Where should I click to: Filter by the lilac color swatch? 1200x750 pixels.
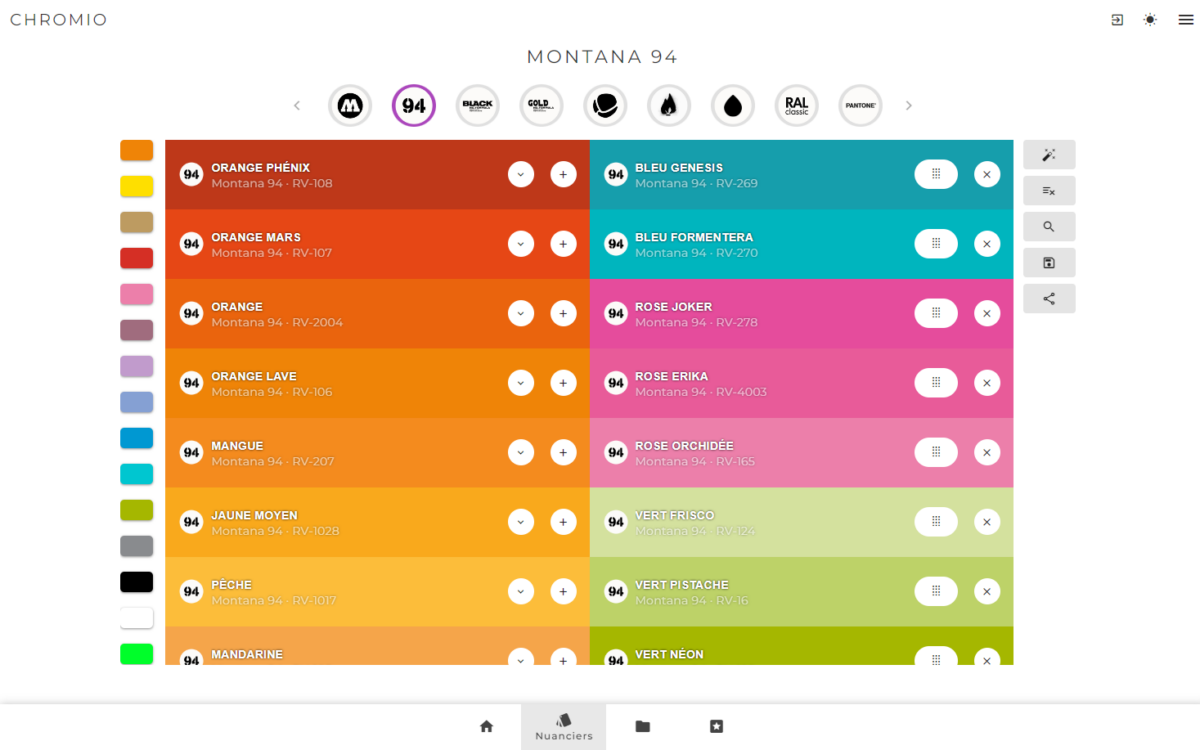click(137, 366)
